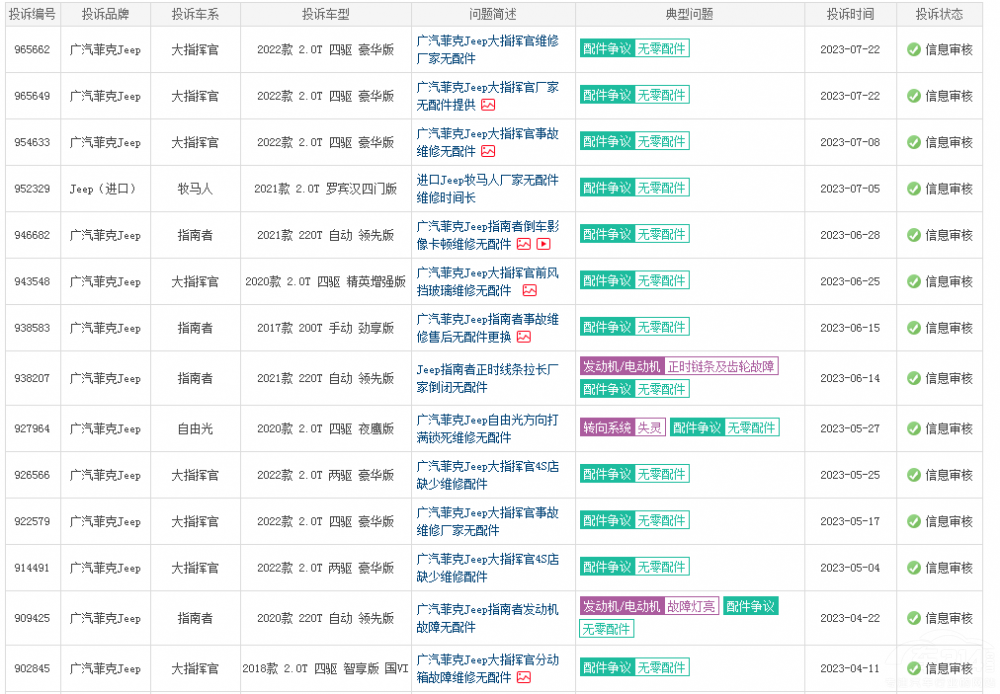This screenshot has height=694, width=1000.
Task: Click green check status icon for 965662
Action: (x=913, y=49)
